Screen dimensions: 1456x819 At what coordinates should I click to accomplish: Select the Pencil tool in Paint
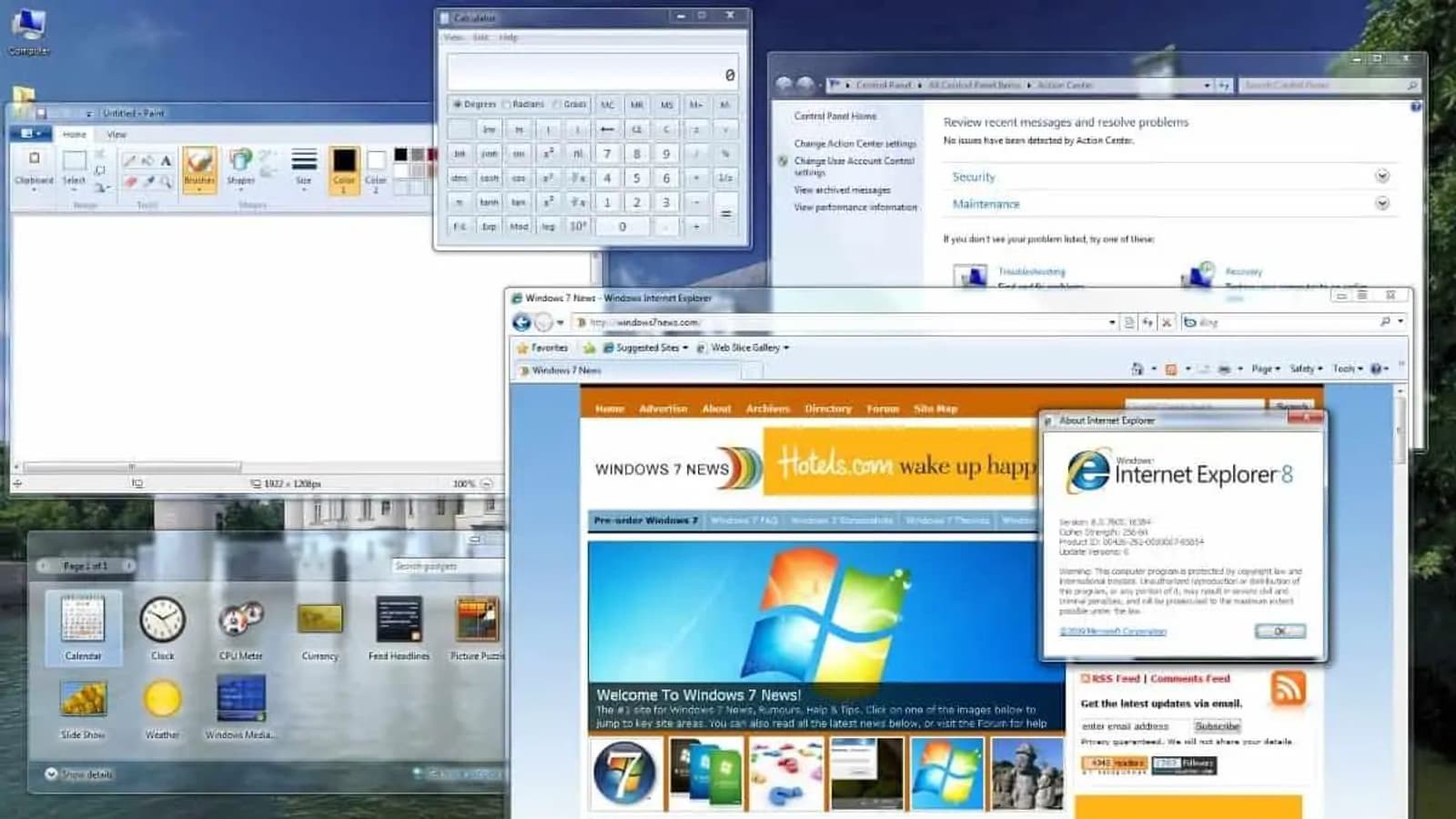(130, 161)
